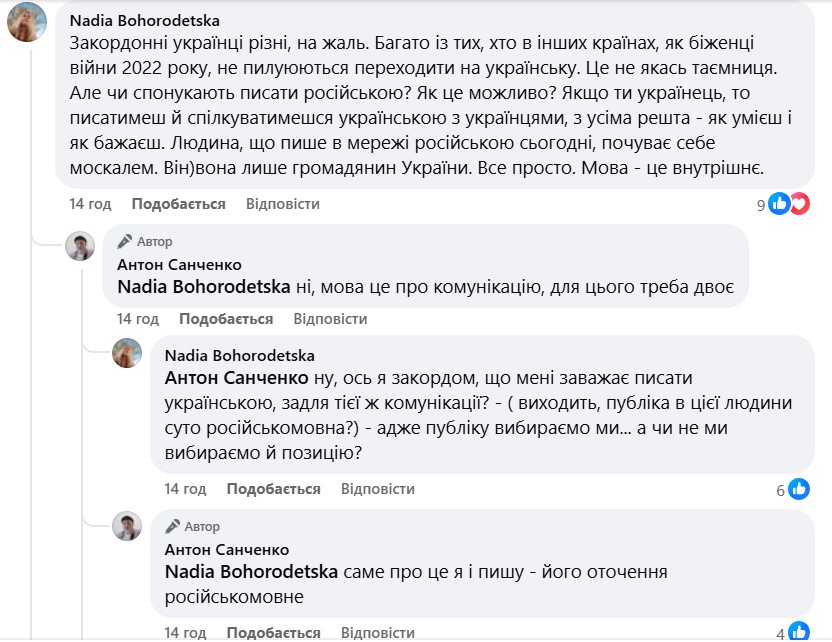The height and width of the screenshot is (642, 832).
Task: Click 14 год timestamp under top comment
Action: tap(90, 204)
